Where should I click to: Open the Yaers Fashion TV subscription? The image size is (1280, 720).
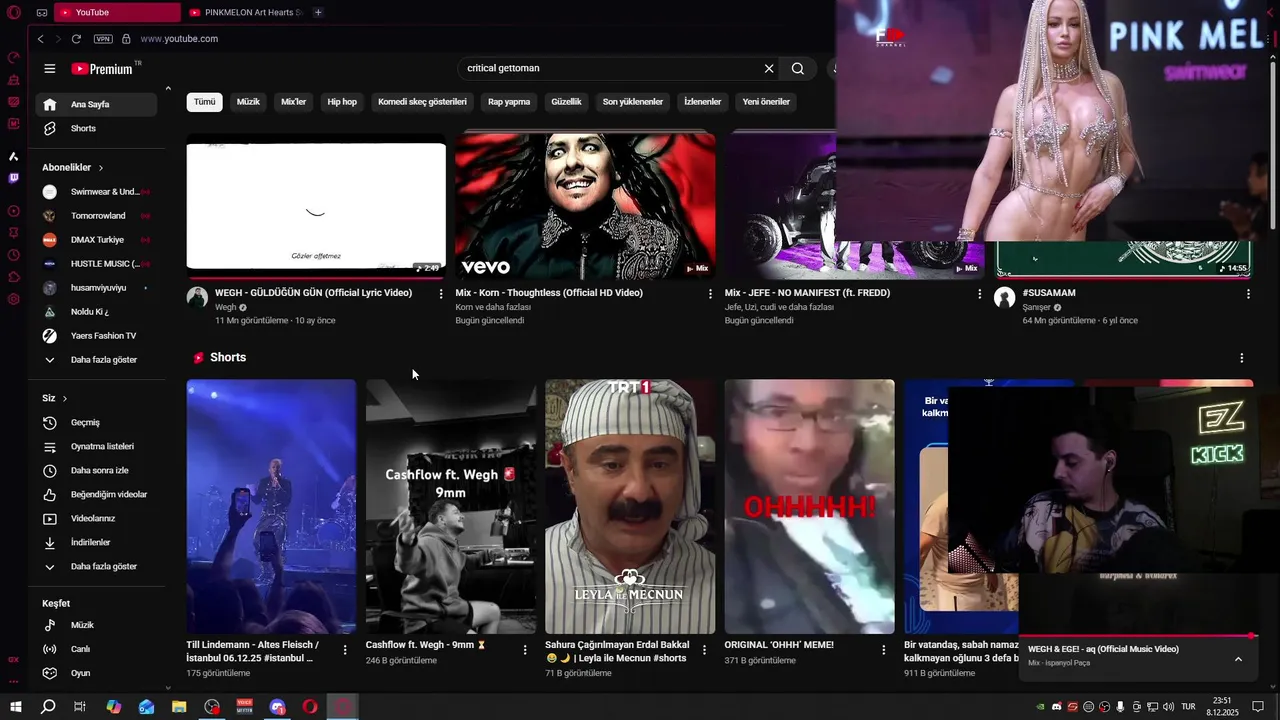(x=96, y=336)
